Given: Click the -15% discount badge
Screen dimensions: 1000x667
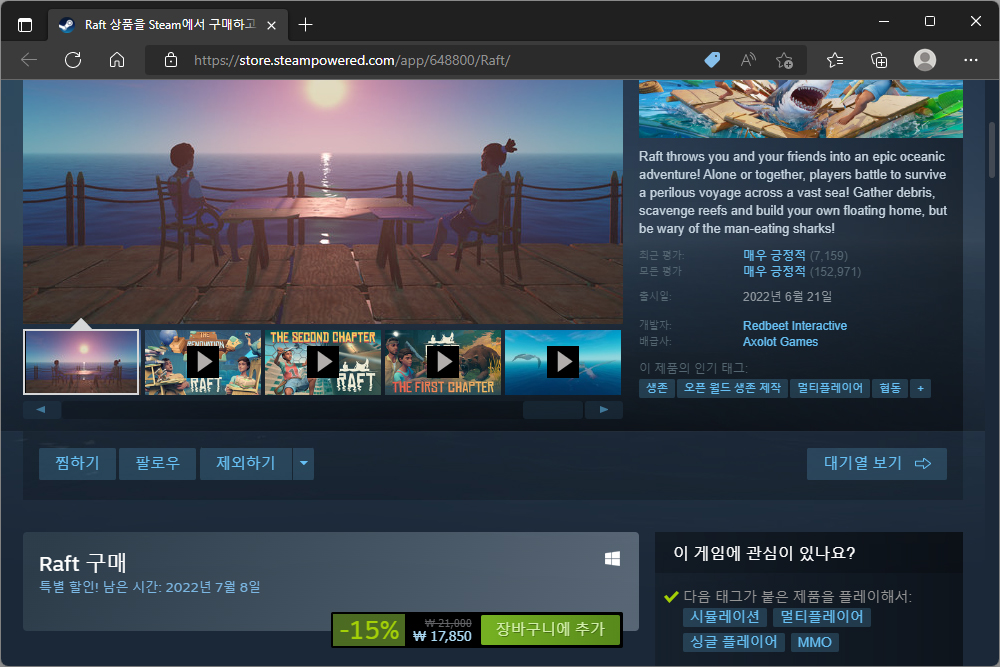Looking at the screenshot, I should [369, 631].
